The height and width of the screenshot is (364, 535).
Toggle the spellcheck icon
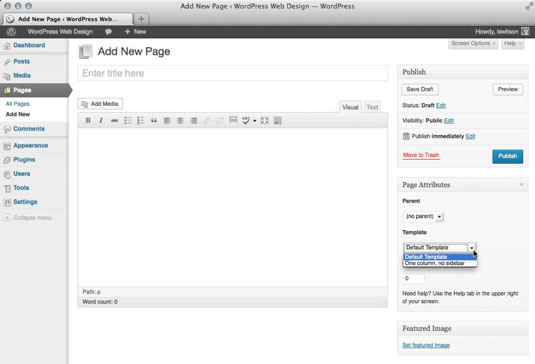[246, 120]
